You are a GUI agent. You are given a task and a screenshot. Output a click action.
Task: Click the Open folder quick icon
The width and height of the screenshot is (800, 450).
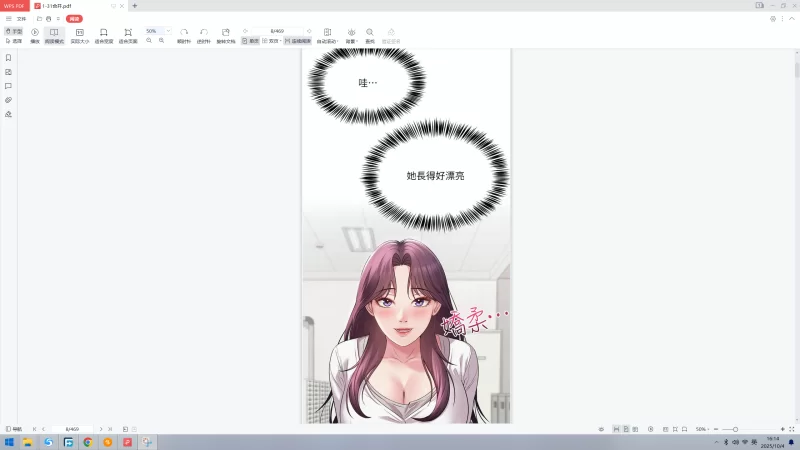pos(39,19)
